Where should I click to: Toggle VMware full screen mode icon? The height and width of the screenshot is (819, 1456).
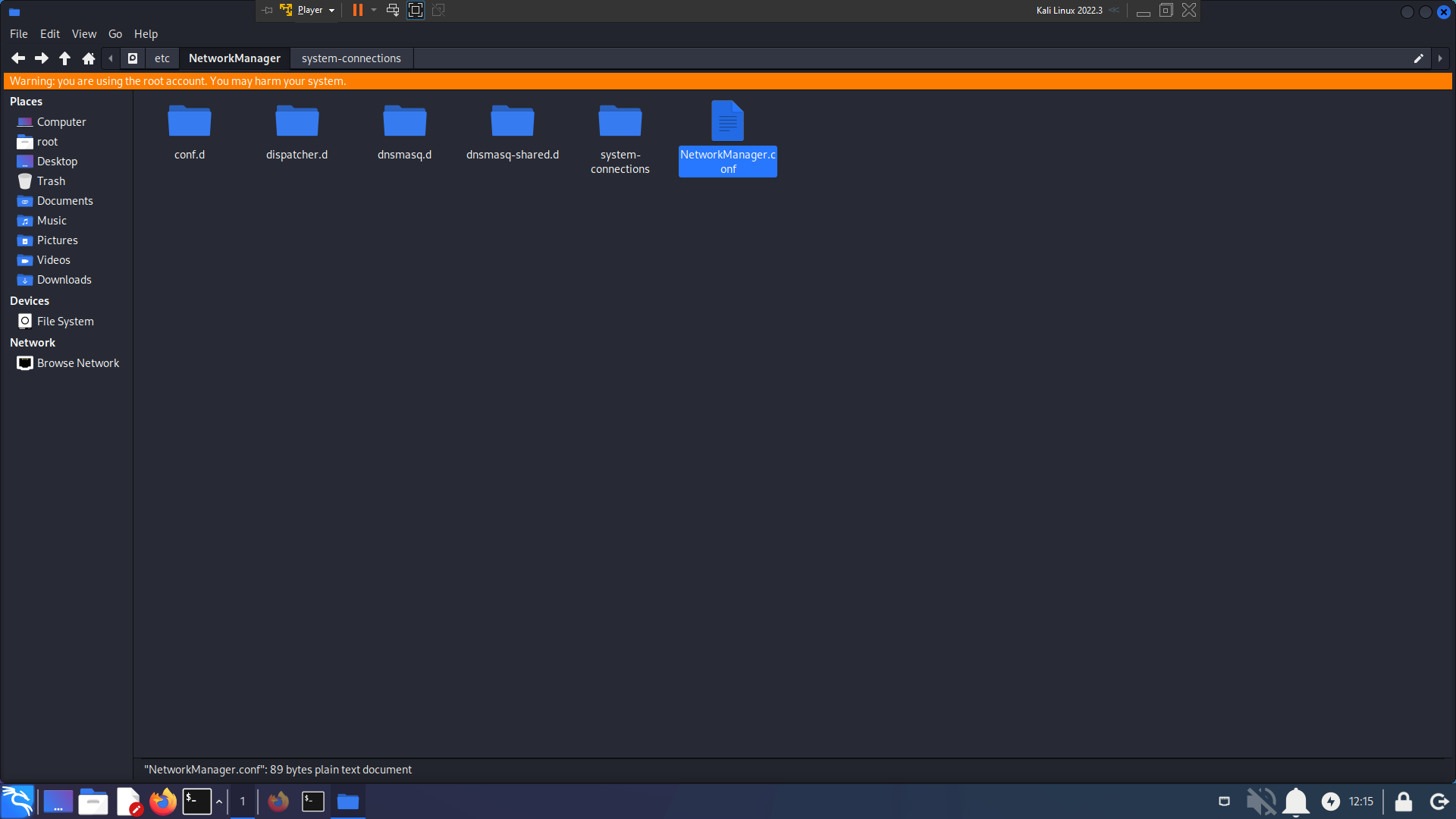(x=416, y=10)
